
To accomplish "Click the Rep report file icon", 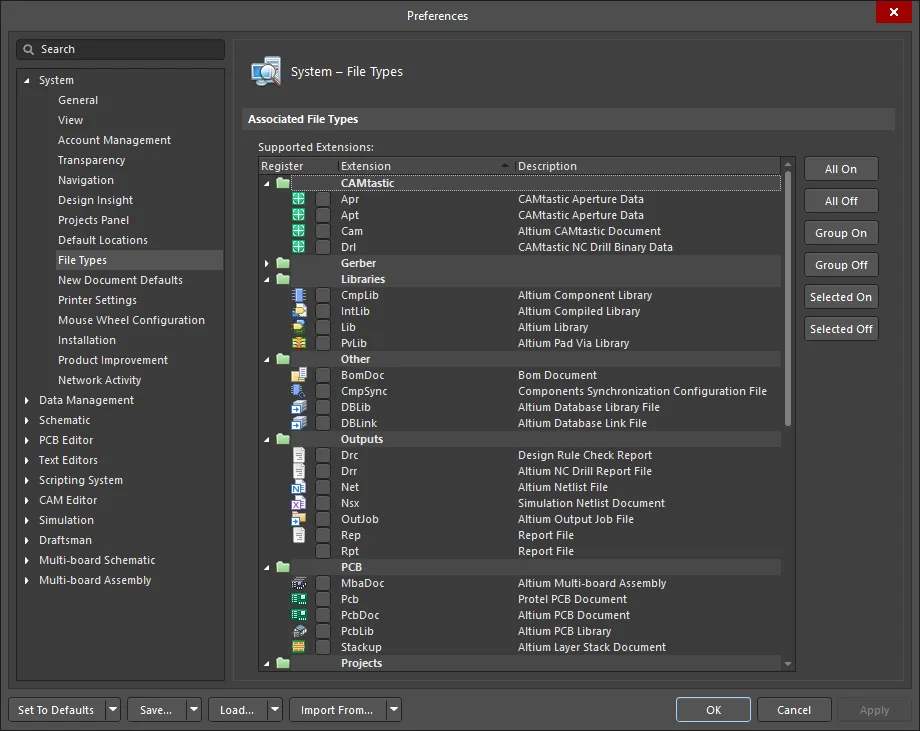I will pyautogui.click(x=299, y=535).
